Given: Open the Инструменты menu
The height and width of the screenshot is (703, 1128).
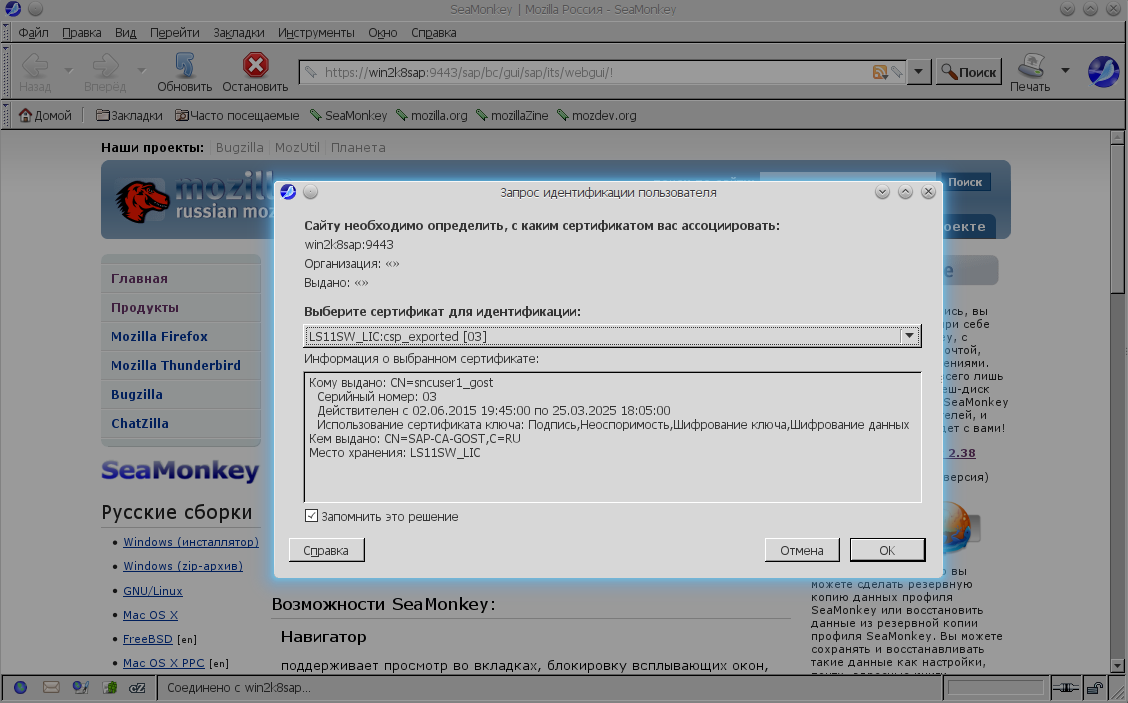Looking at the screenshot, I should coord(316,32).
